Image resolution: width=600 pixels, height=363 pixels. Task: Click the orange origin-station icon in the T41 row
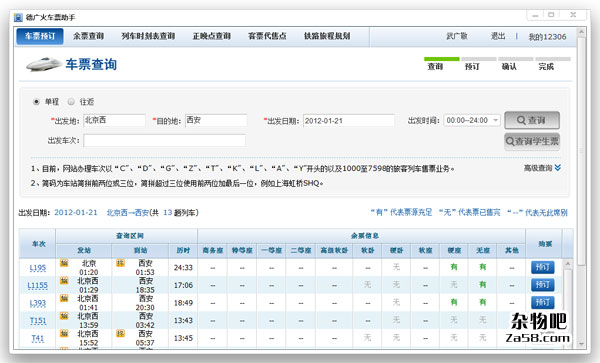tap(64, 334)
